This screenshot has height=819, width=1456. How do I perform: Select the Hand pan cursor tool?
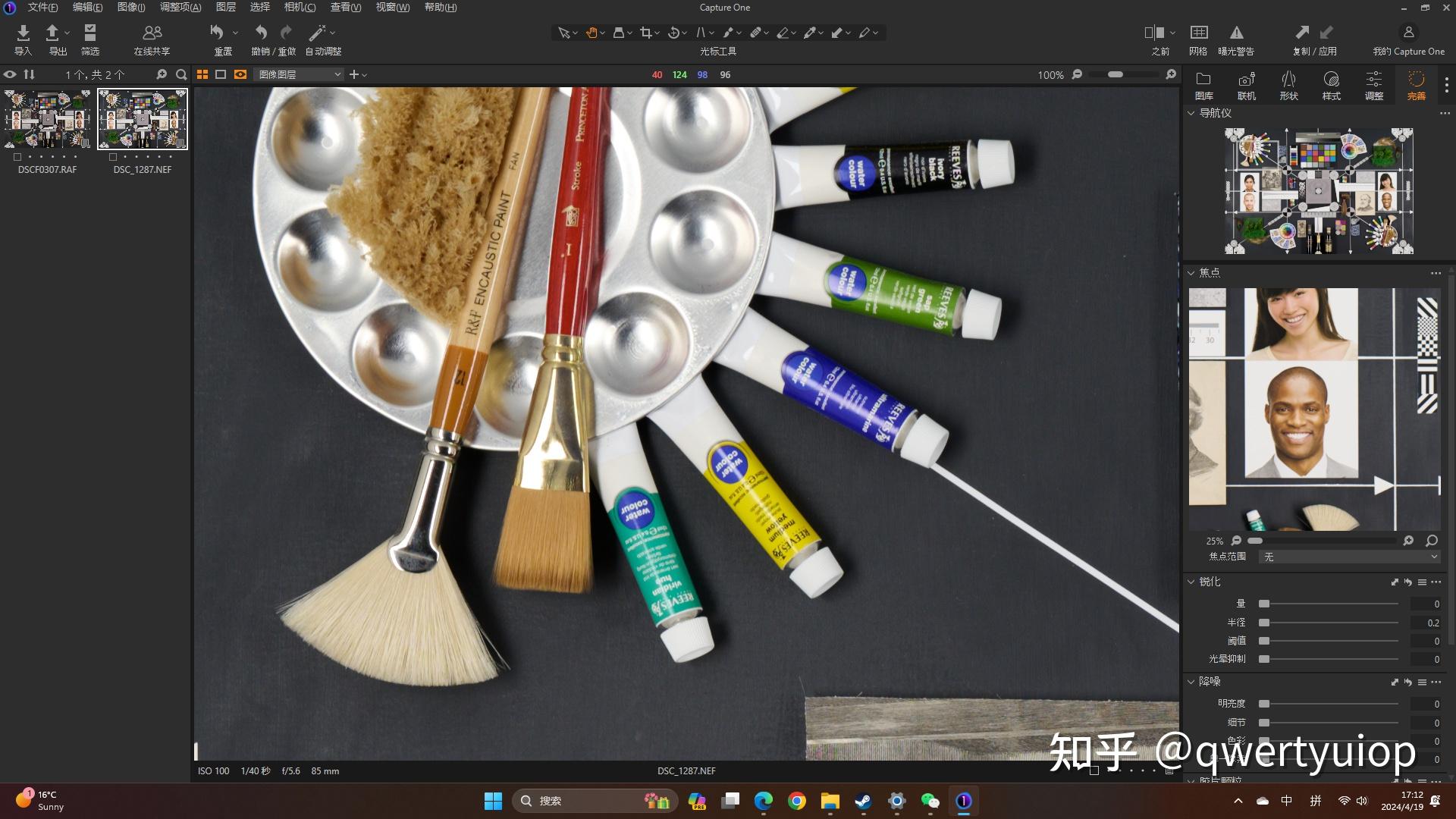click(x=591, y=33)
